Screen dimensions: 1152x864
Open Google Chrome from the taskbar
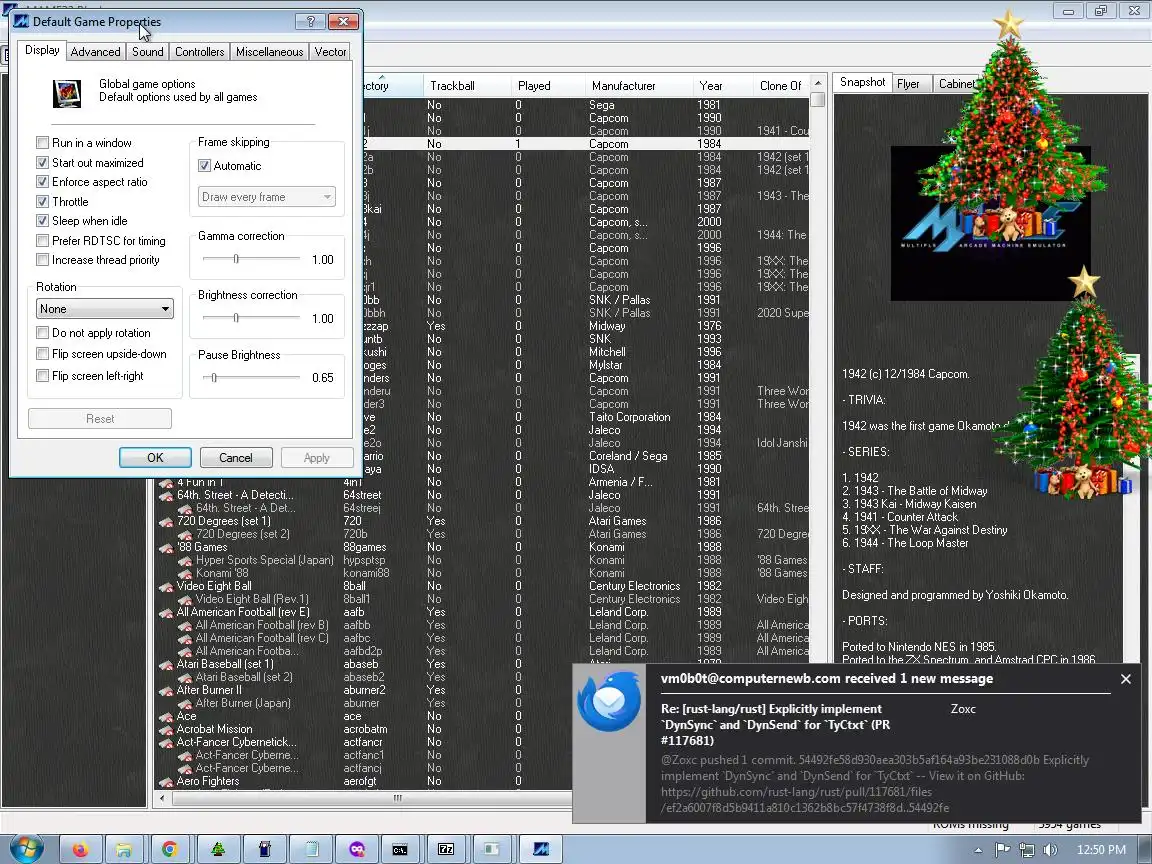(x=170, y=850)
